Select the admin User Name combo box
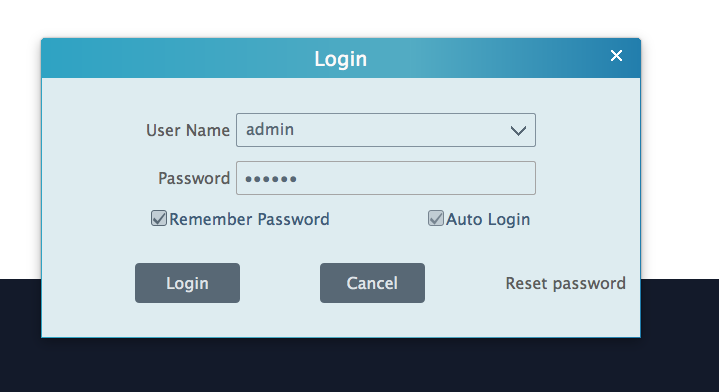The image size is (719, 392). point(386,130)
